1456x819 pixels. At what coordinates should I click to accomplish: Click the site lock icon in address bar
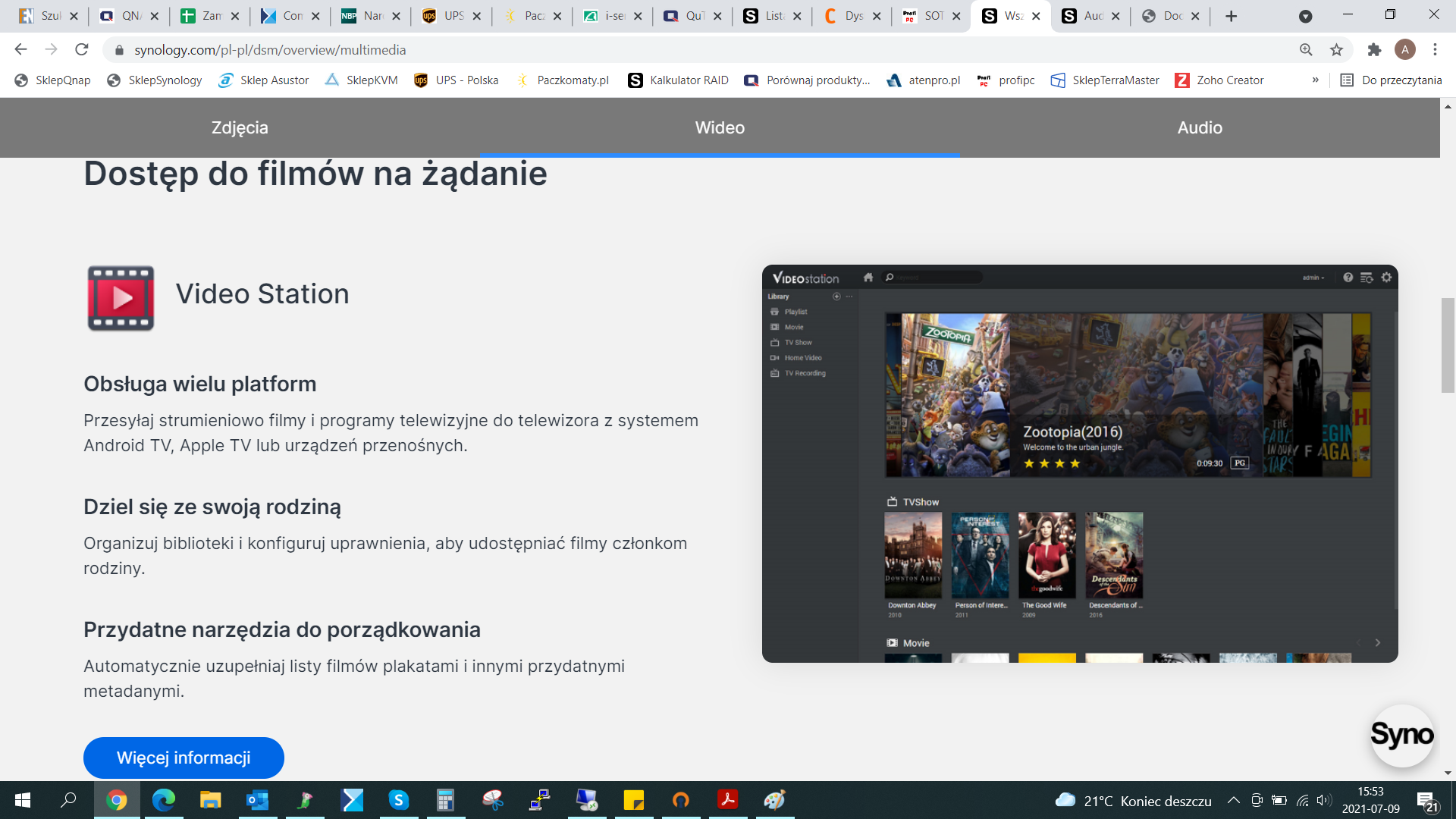[119, 50]
